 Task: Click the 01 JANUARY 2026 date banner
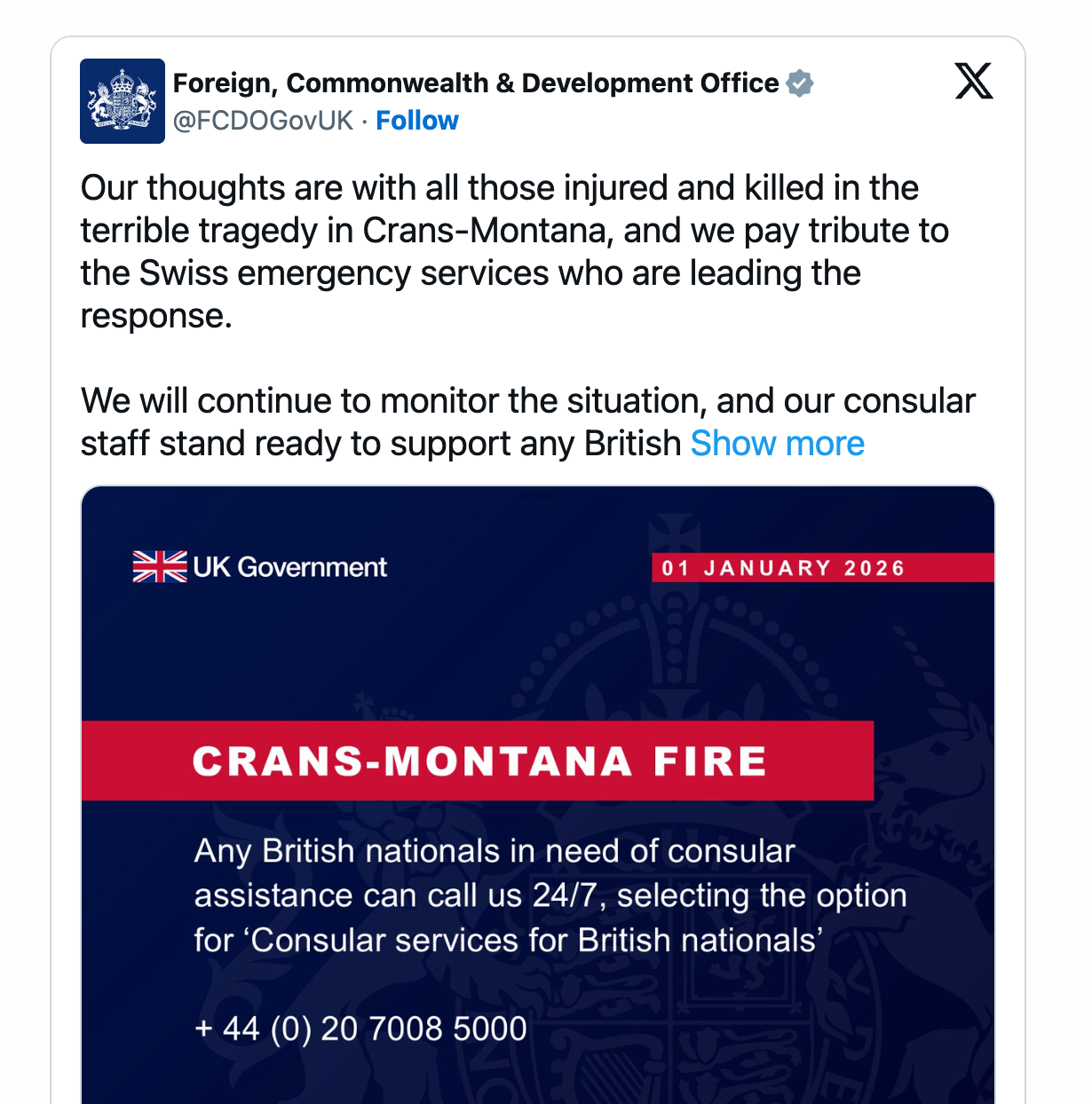(x=783, y=568)
